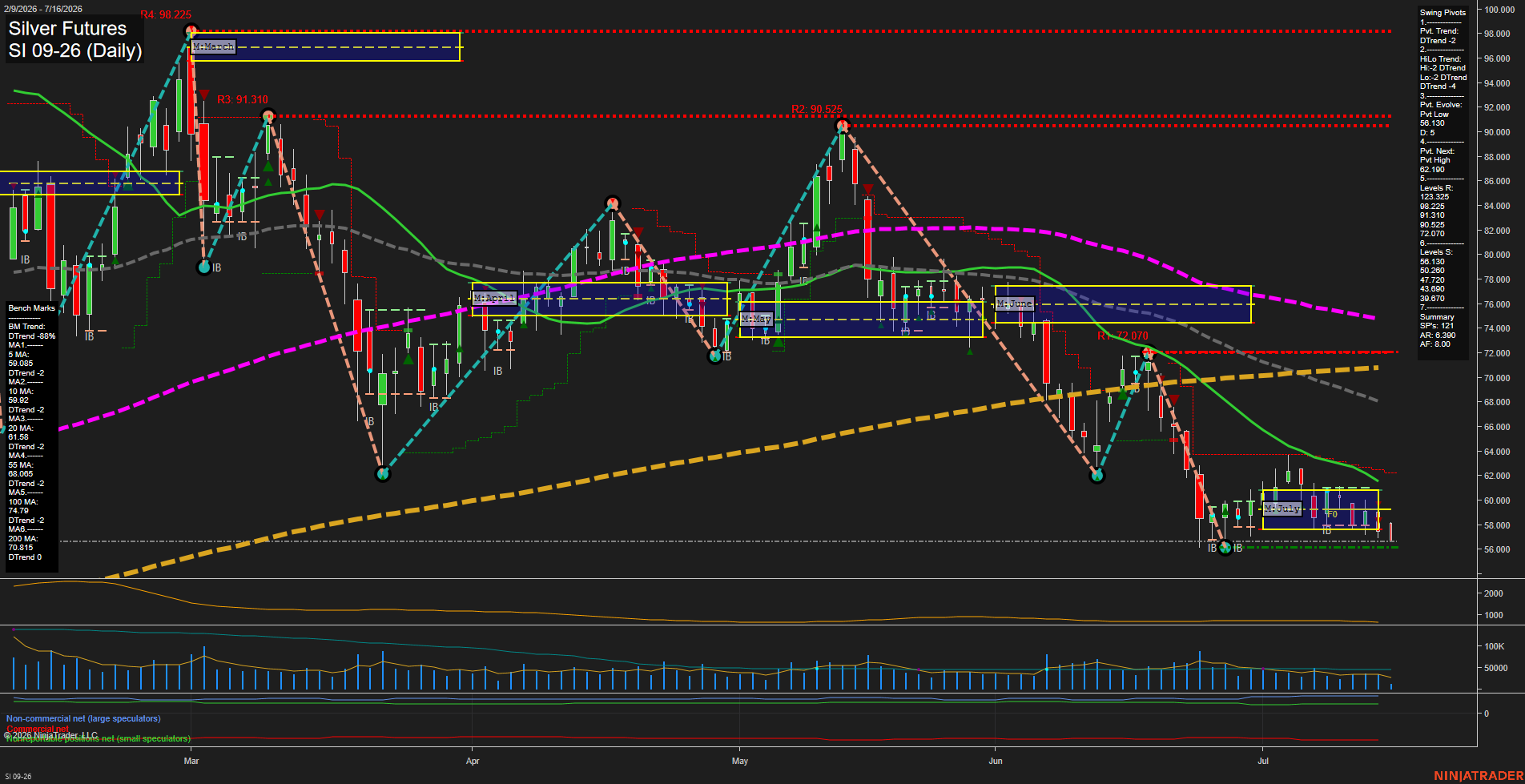Viewport: 1525px width, 784px height.
Task: Click the May label on the time axis
Action: click(x=739, y=761)
